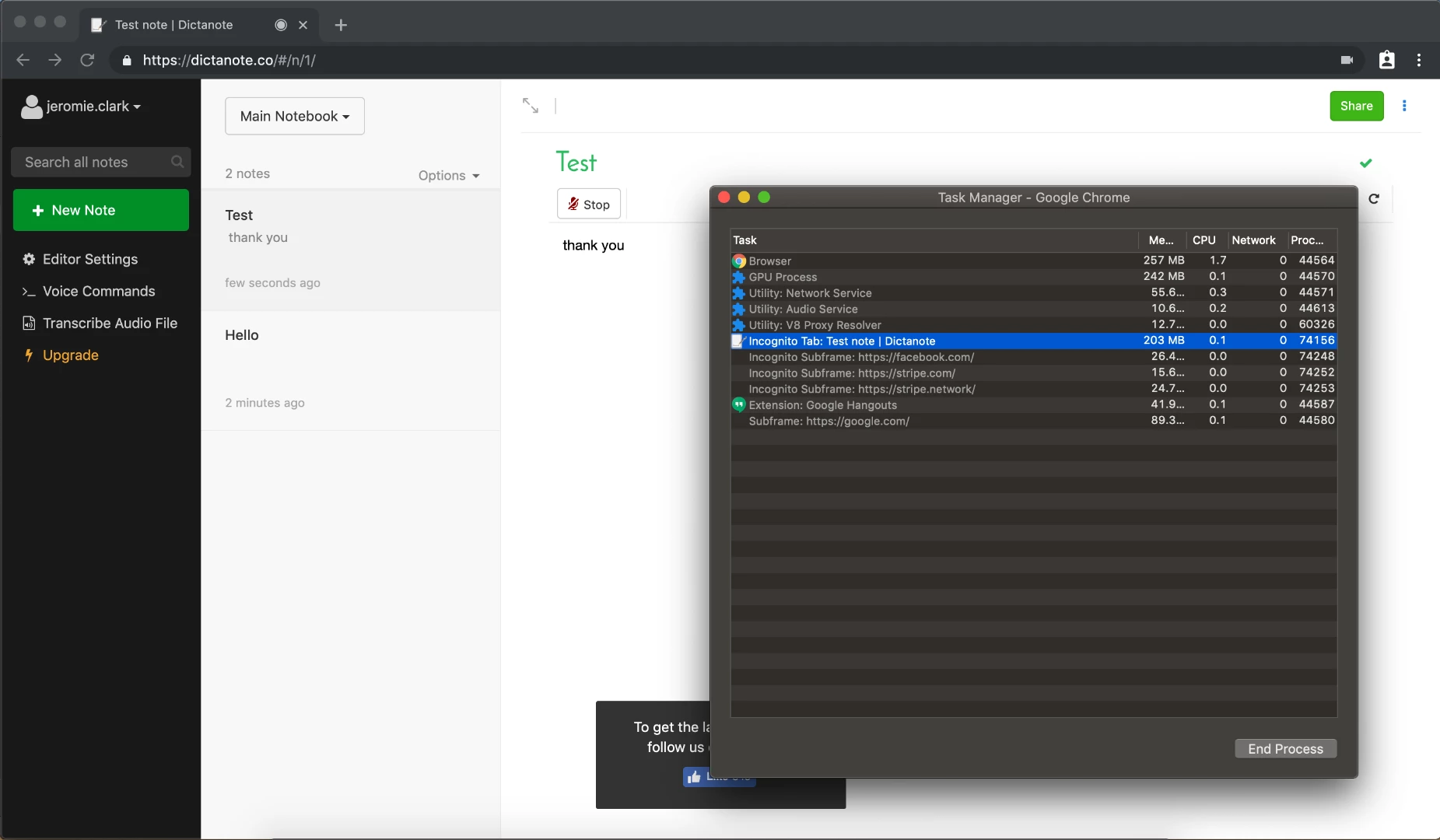Click the Facebook Like button

(719, 777)
